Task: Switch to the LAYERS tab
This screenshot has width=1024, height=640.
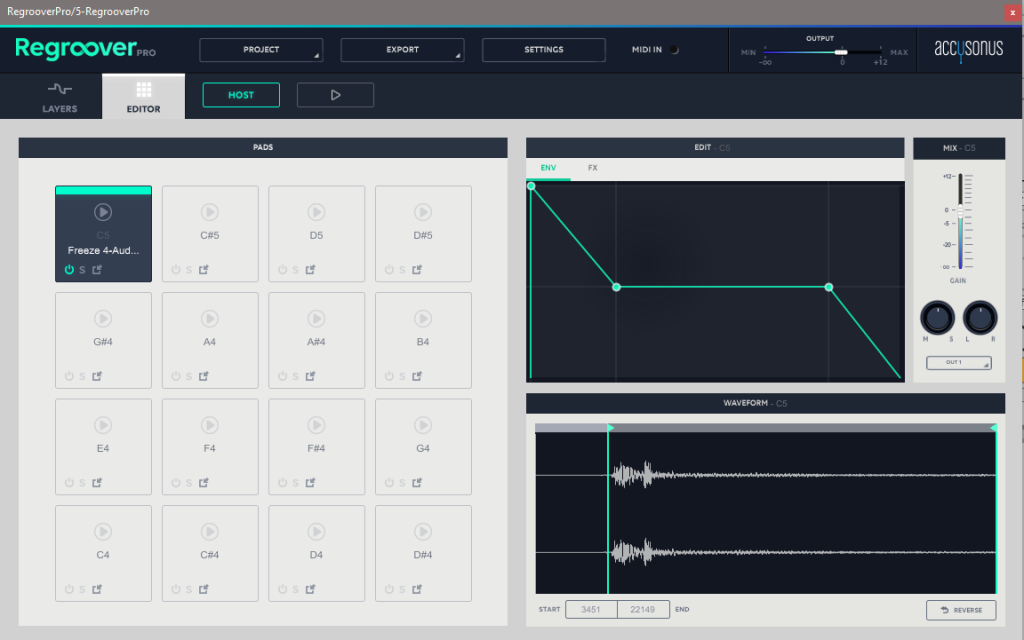Action: click(x=59, y=97)
